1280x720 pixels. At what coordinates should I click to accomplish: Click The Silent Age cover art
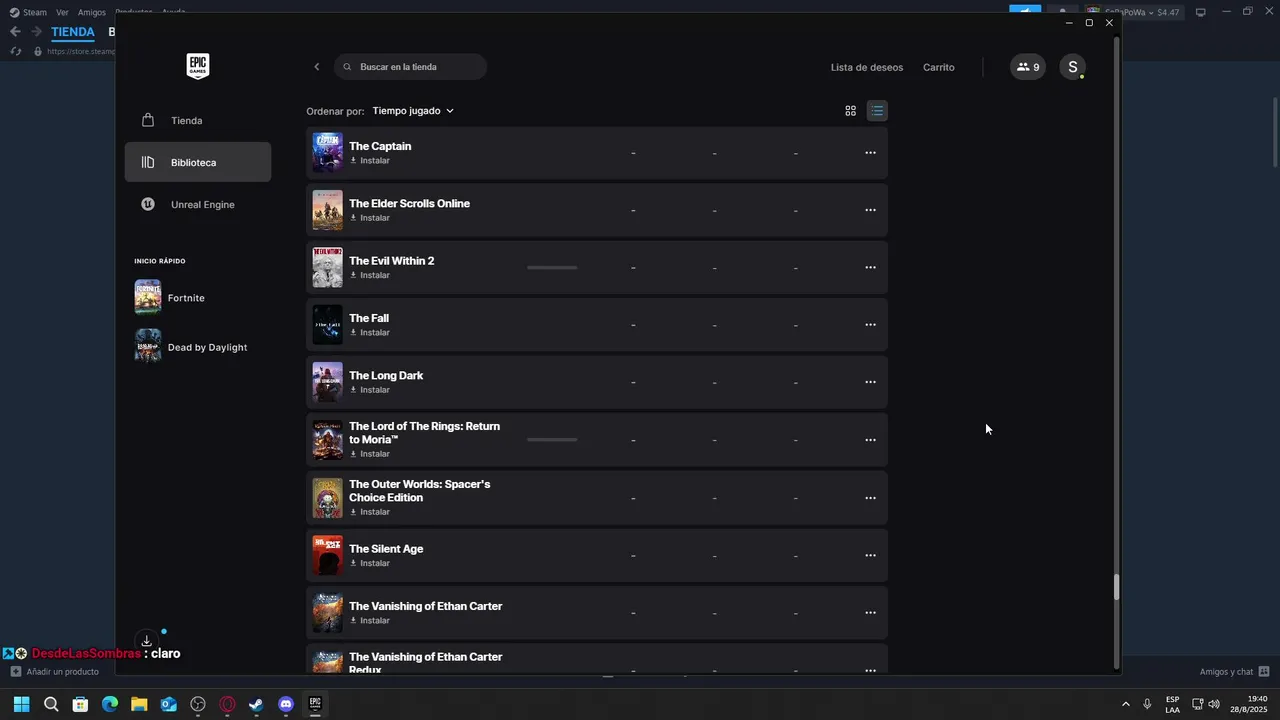pos(327,555)
